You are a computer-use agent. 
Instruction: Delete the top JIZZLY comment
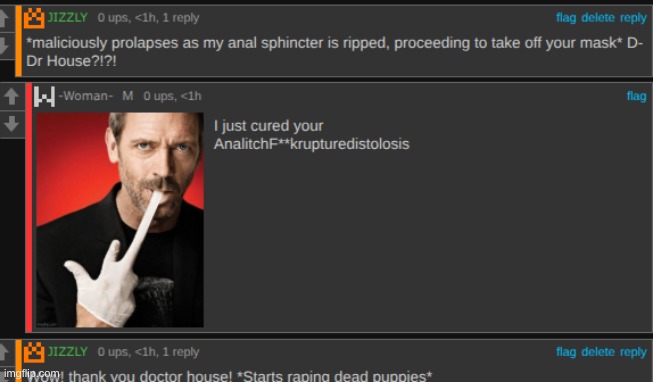tap(598, 18)
